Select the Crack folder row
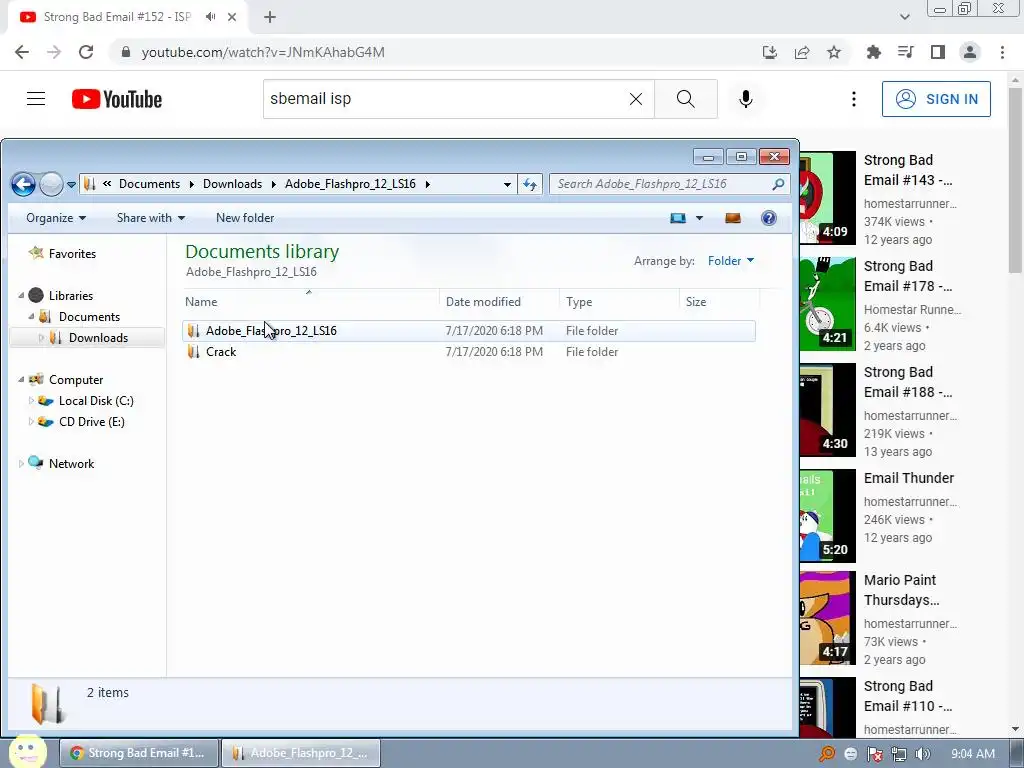 pos(469,352)
